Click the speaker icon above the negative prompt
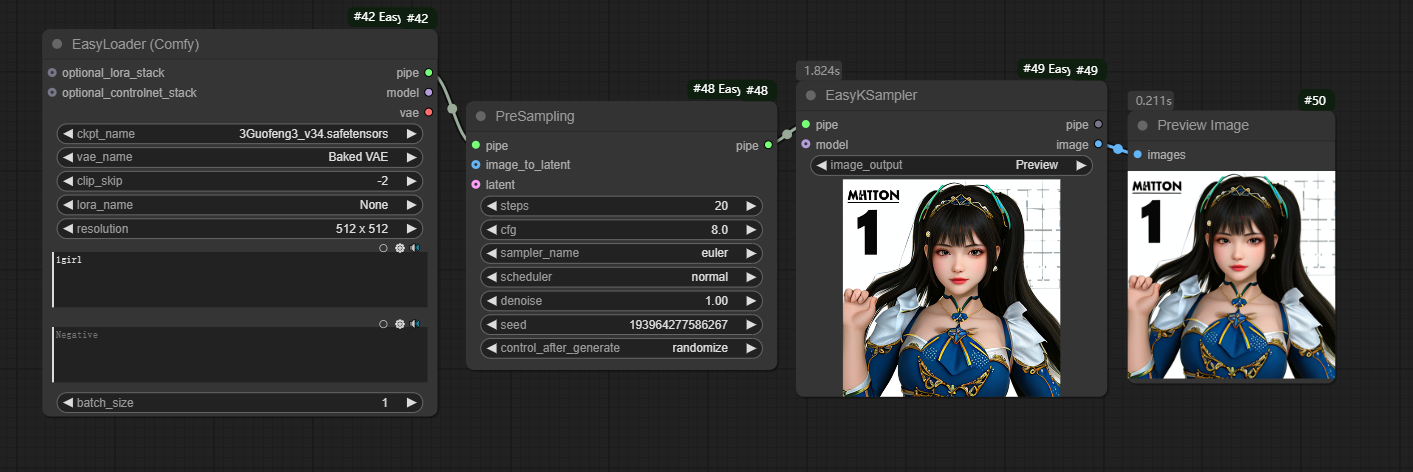Image resolution: width=1413 pixels, height=472 pixels. coord(414,323)
